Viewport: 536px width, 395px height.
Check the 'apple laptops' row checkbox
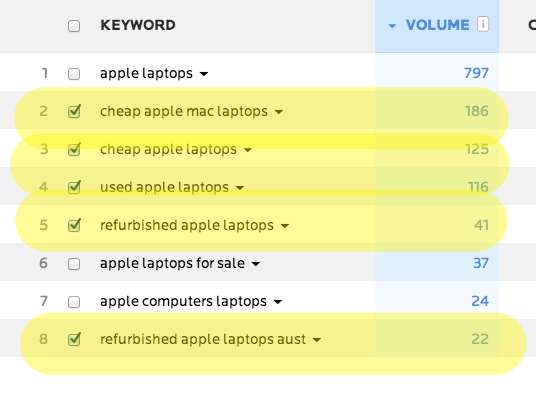click(74, 74)
